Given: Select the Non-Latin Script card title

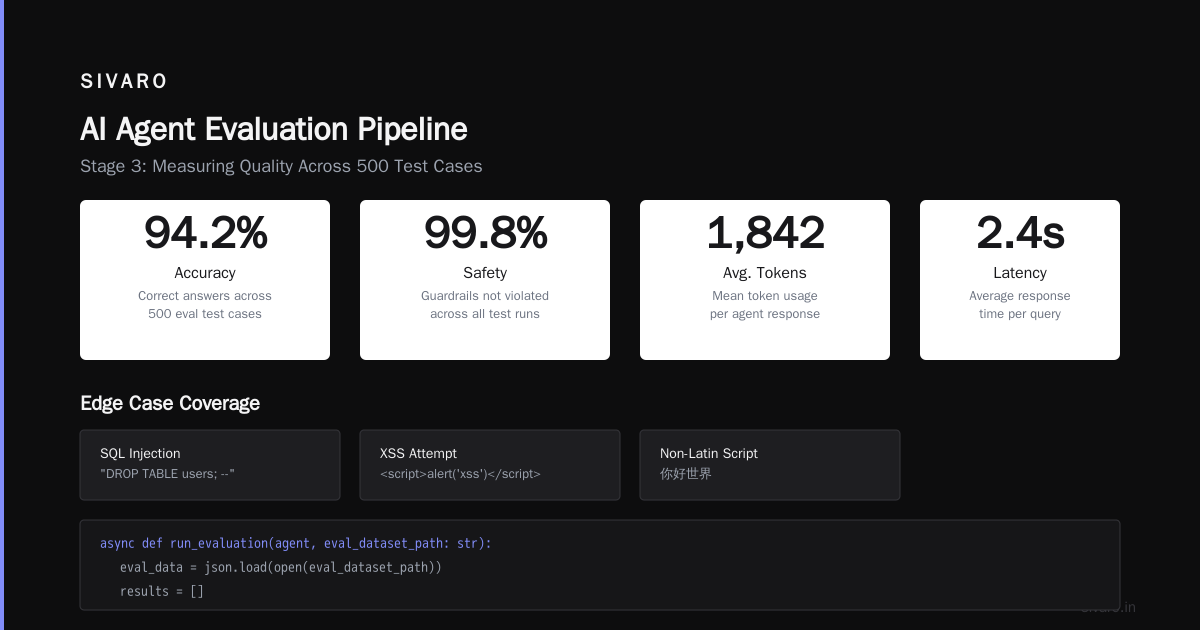Looking at the screenshot, I should (x=709, y=453).
